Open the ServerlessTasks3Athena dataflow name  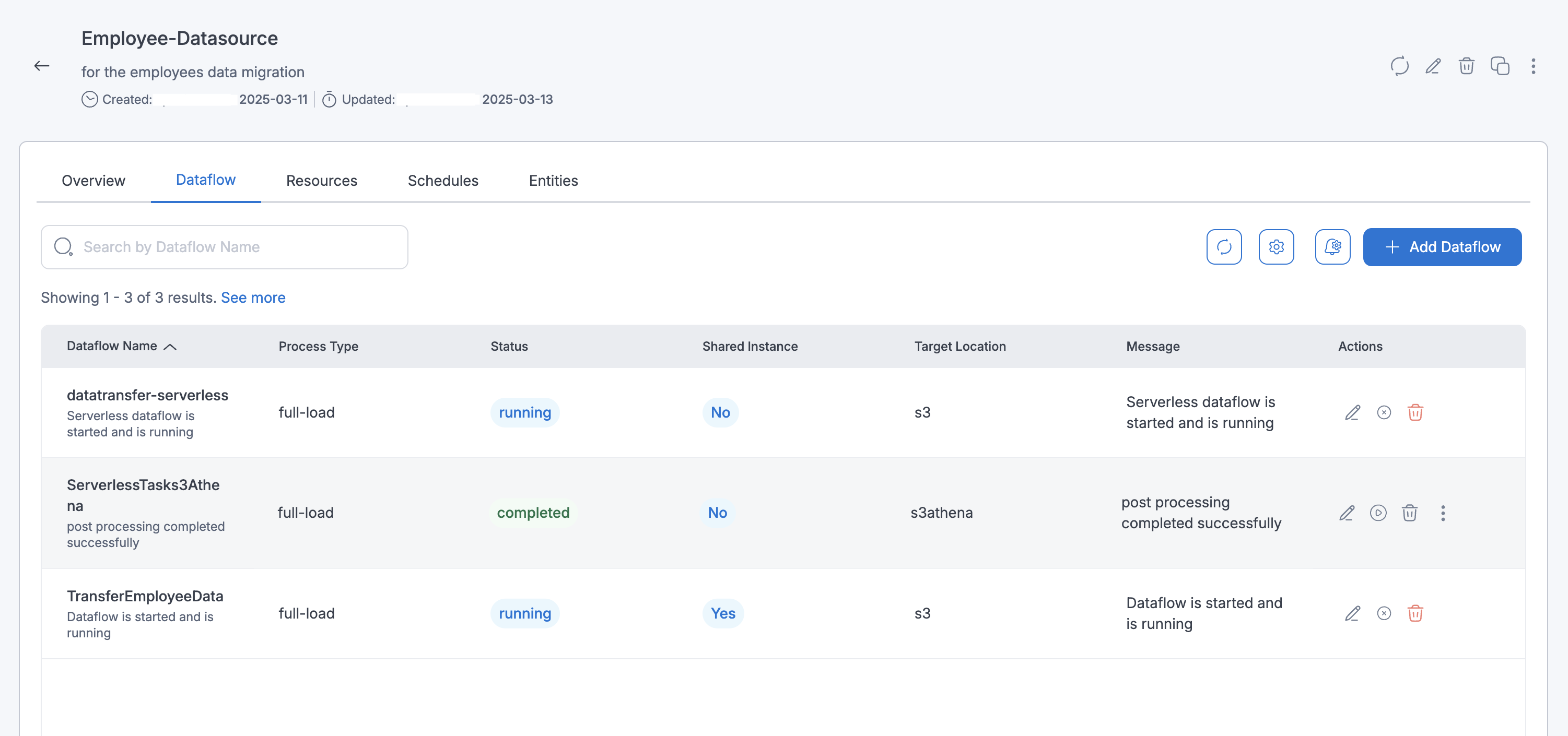(x=143, y=495)
